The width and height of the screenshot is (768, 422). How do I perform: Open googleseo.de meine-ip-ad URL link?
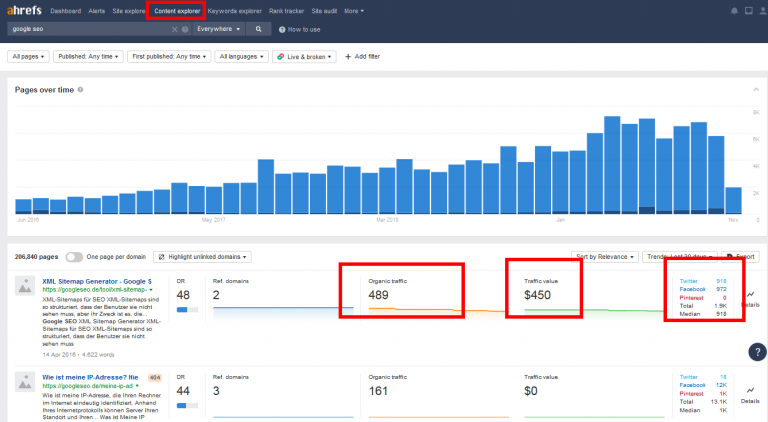[x=87, y=386]
